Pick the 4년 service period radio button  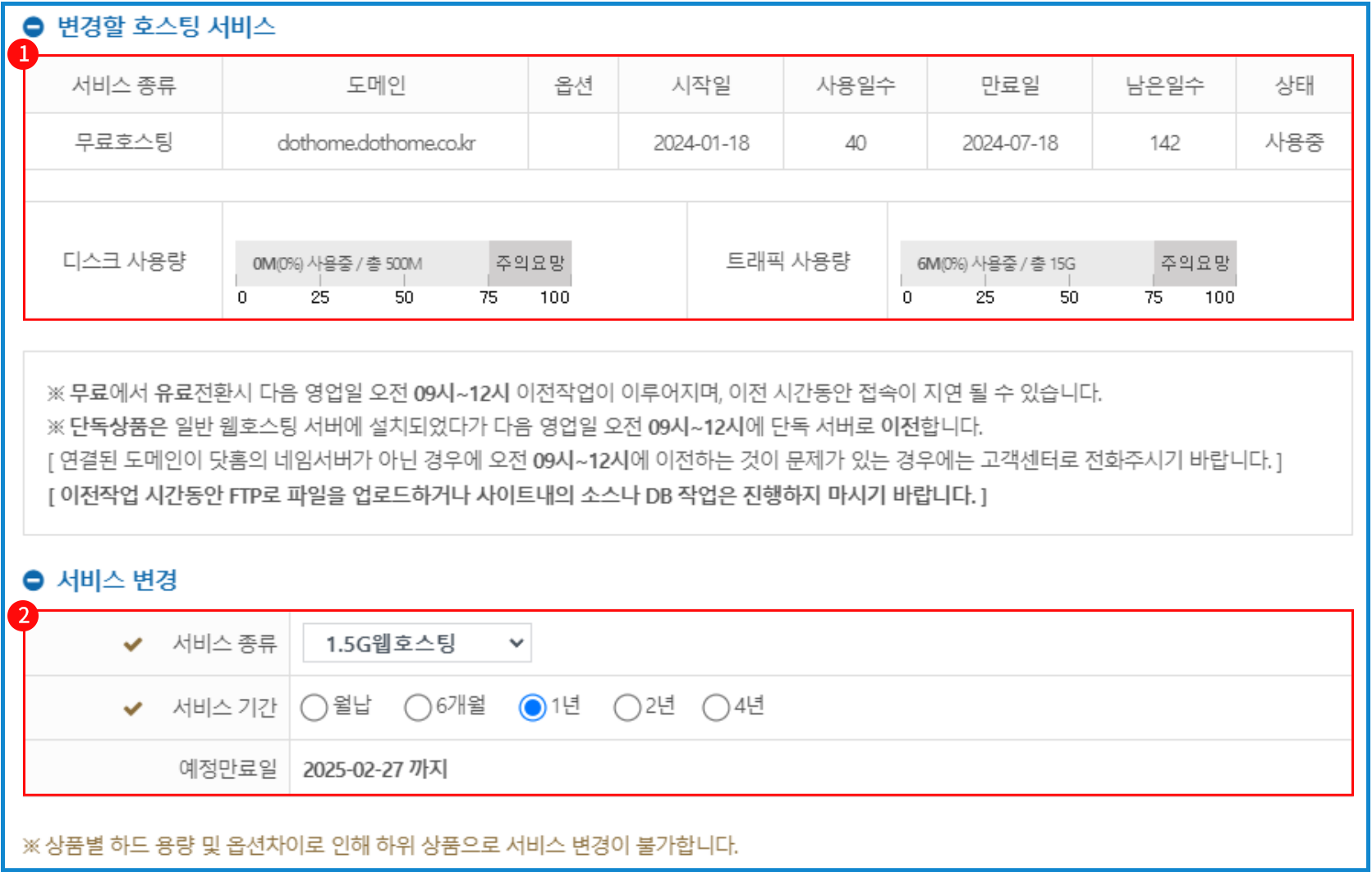pos(715,707)
